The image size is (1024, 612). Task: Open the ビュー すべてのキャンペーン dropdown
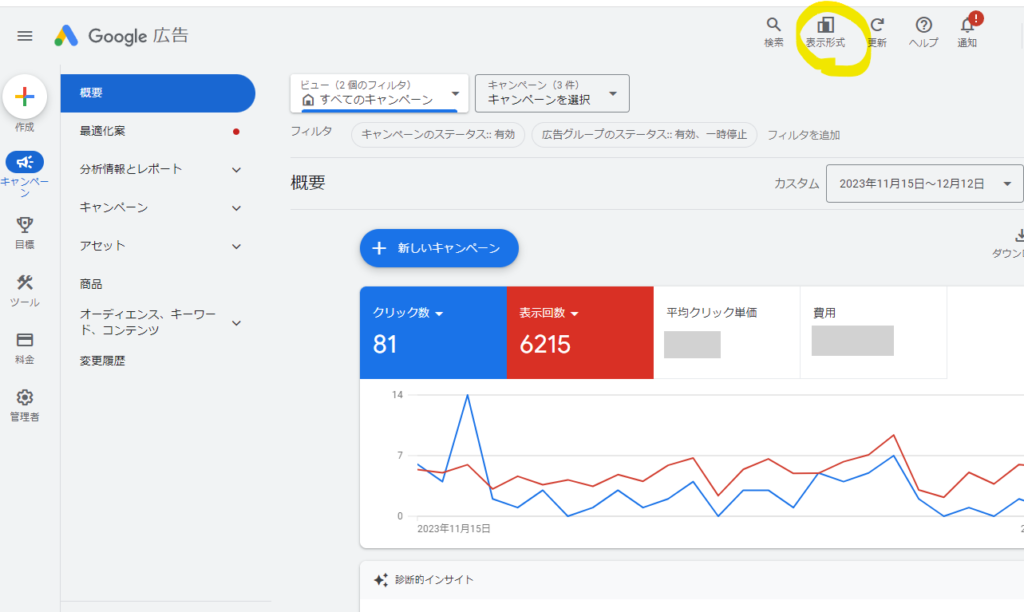(379, 93)
